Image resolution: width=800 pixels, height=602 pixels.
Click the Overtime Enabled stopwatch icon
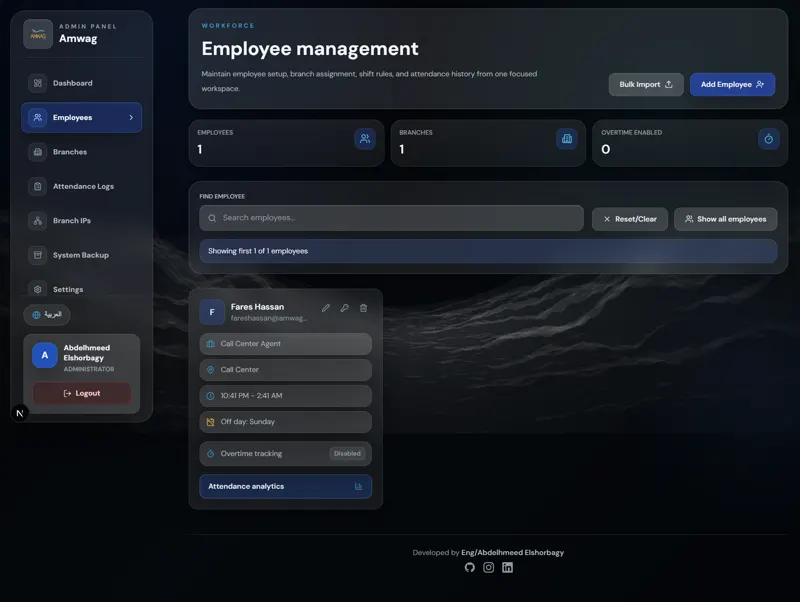768,139
